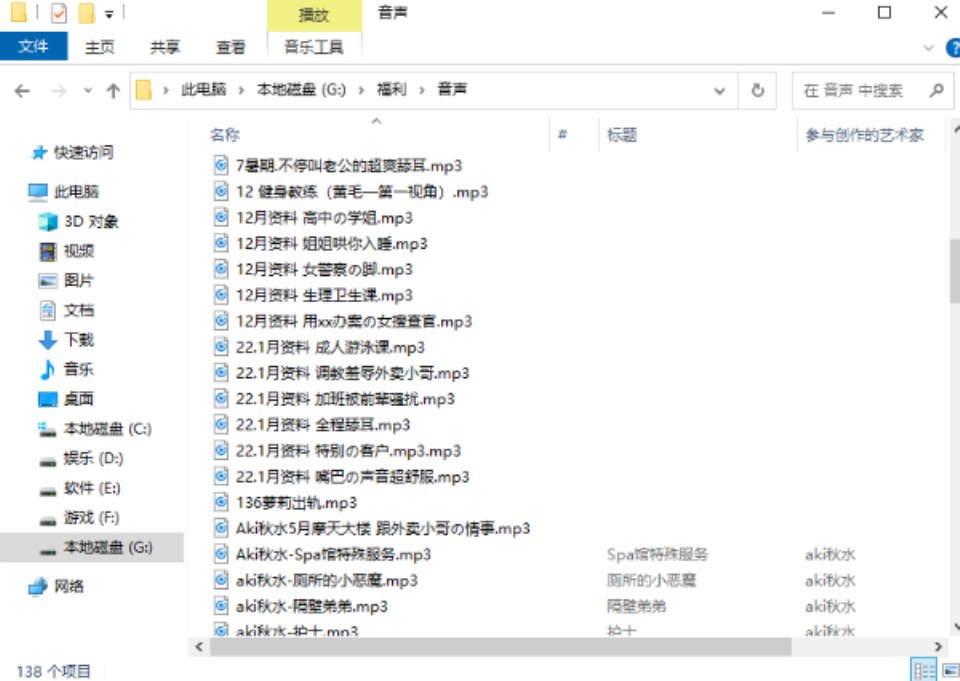Go back with the left arrow
960x681 pixels.
[22, 91]
